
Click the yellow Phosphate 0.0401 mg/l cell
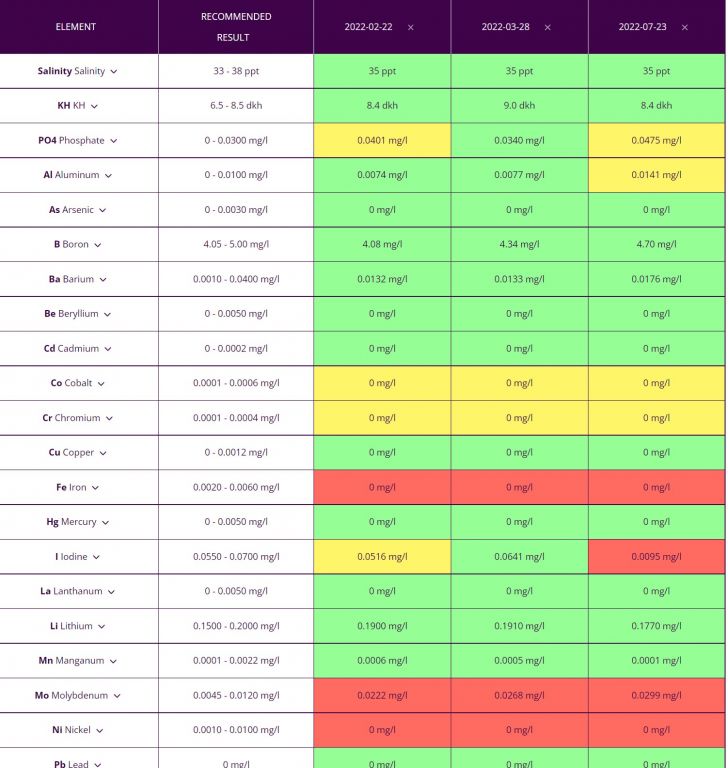pyautogui.click(x=382, y=141)
